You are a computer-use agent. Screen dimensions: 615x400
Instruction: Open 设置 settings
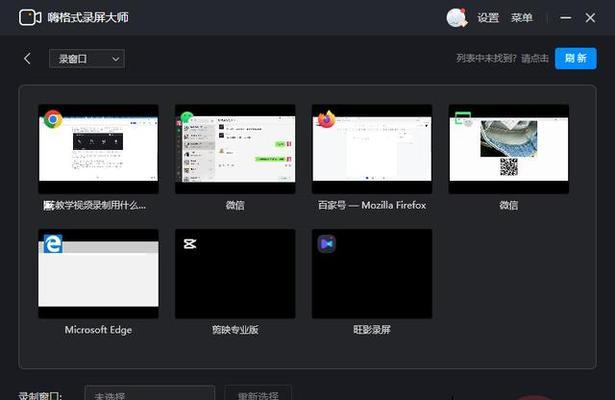[488, 18]
